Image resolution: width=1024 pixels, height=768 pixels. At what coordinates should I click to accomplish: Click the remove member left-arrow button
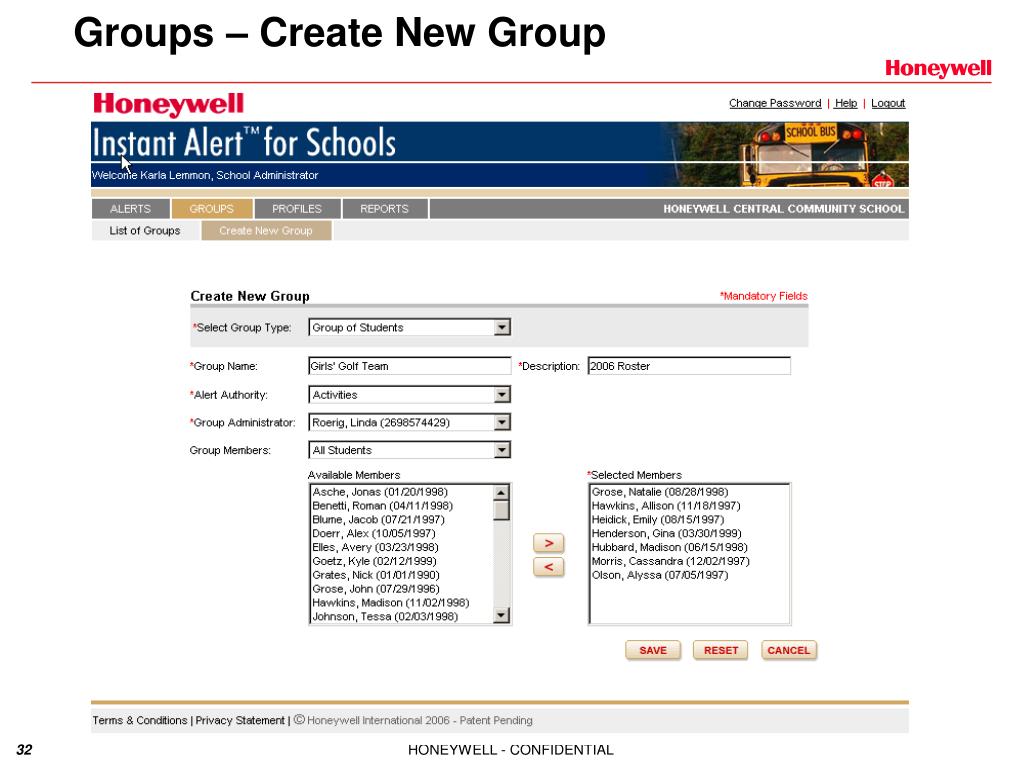pyautogui.click(x=549, y=567)
